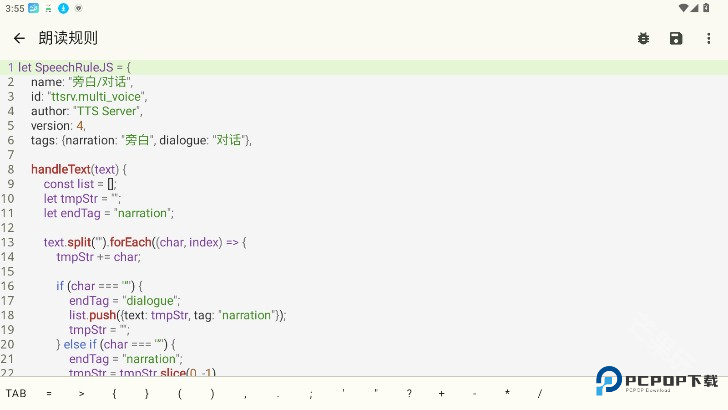
Task: Open the debug bug icon
Action: [x=643, y=38]
